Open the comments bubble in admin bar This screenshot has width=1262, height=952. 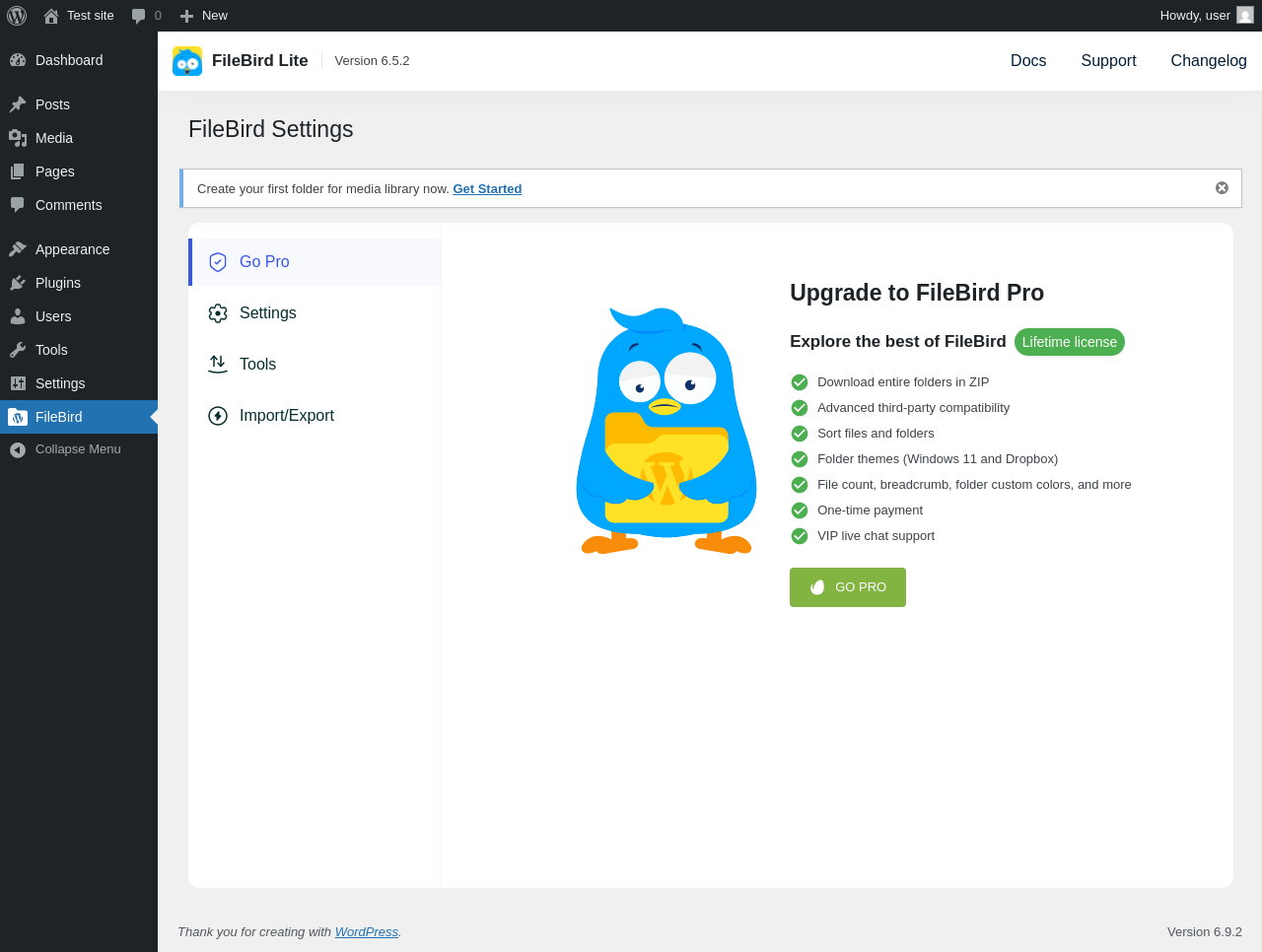(x=139, y=16)
